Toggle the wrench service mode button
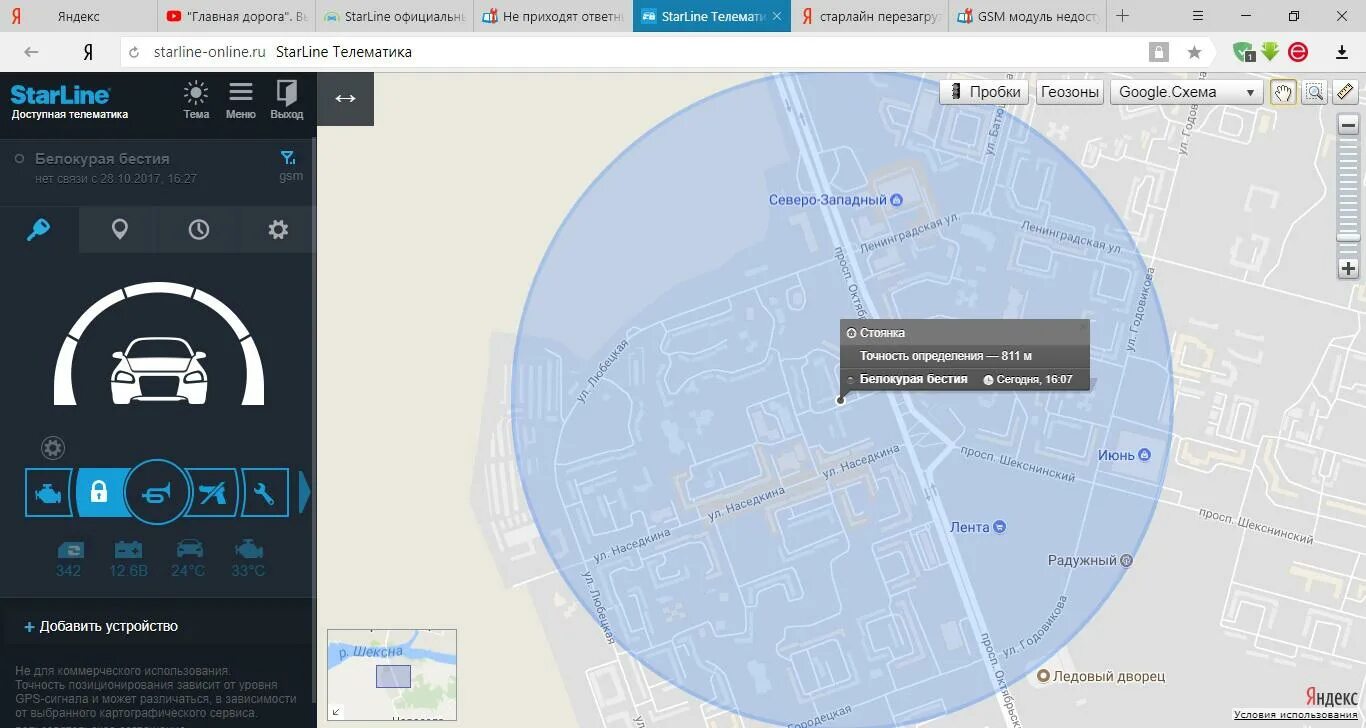This screenshot has height=728, width=1366. pyautogui.click(x=264, y=492)
